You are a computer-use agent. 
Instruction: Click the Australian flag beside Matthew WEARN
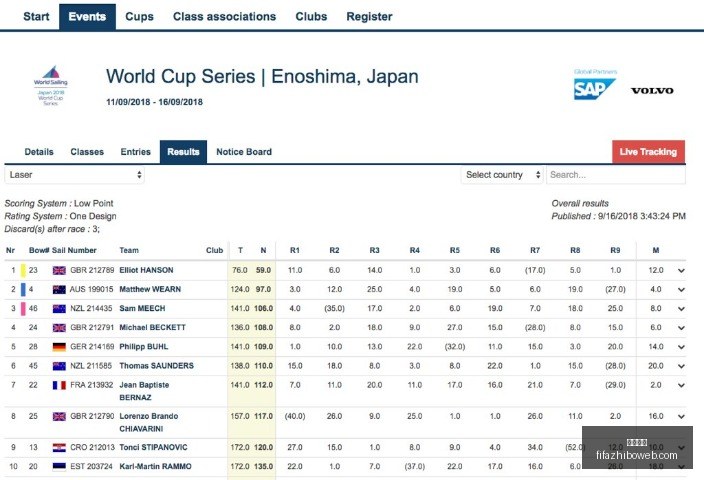point(59,290)
